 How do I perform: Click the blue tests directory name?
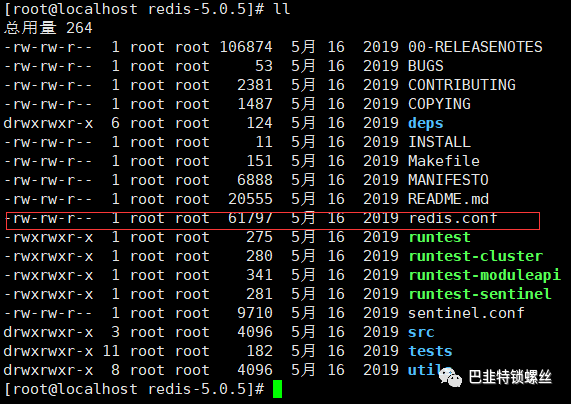tap(430, 351)
